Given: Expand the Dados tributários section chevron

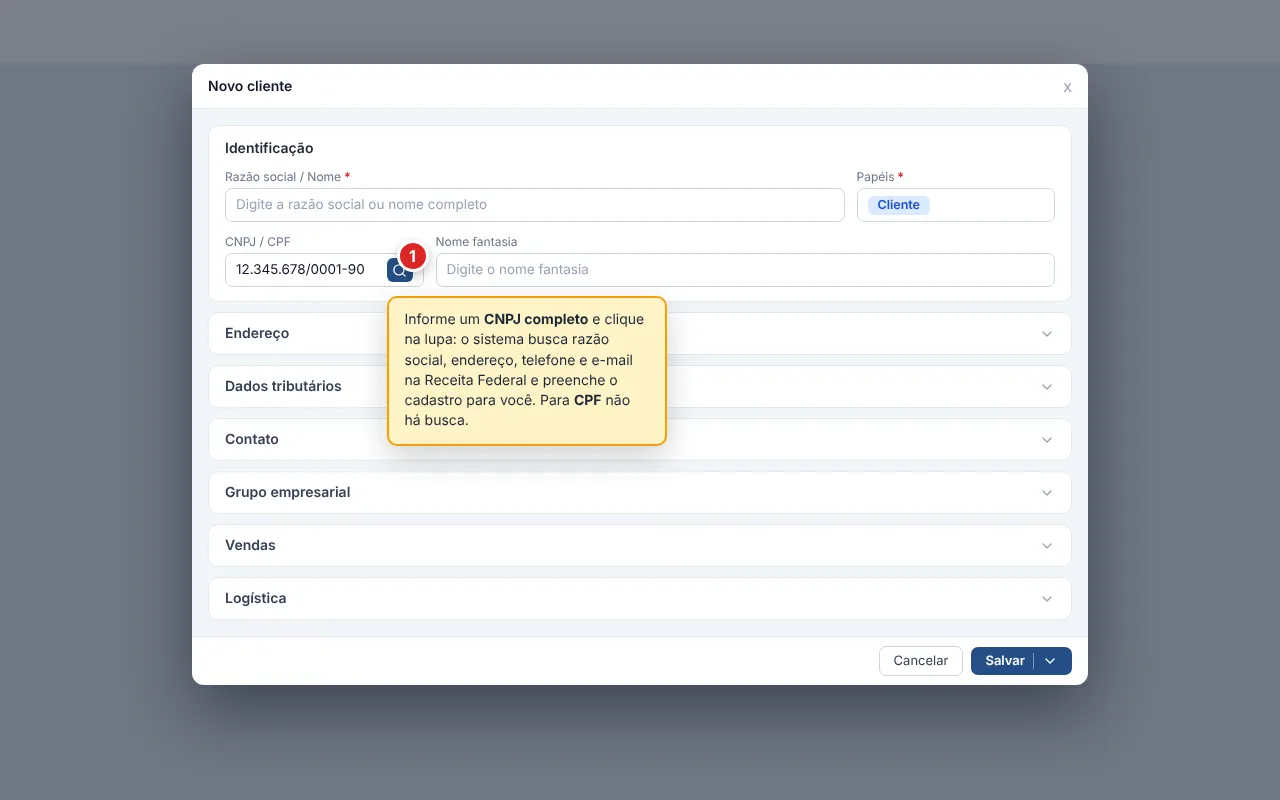Looking at the screenshot, I should [x=1047, y=387].
